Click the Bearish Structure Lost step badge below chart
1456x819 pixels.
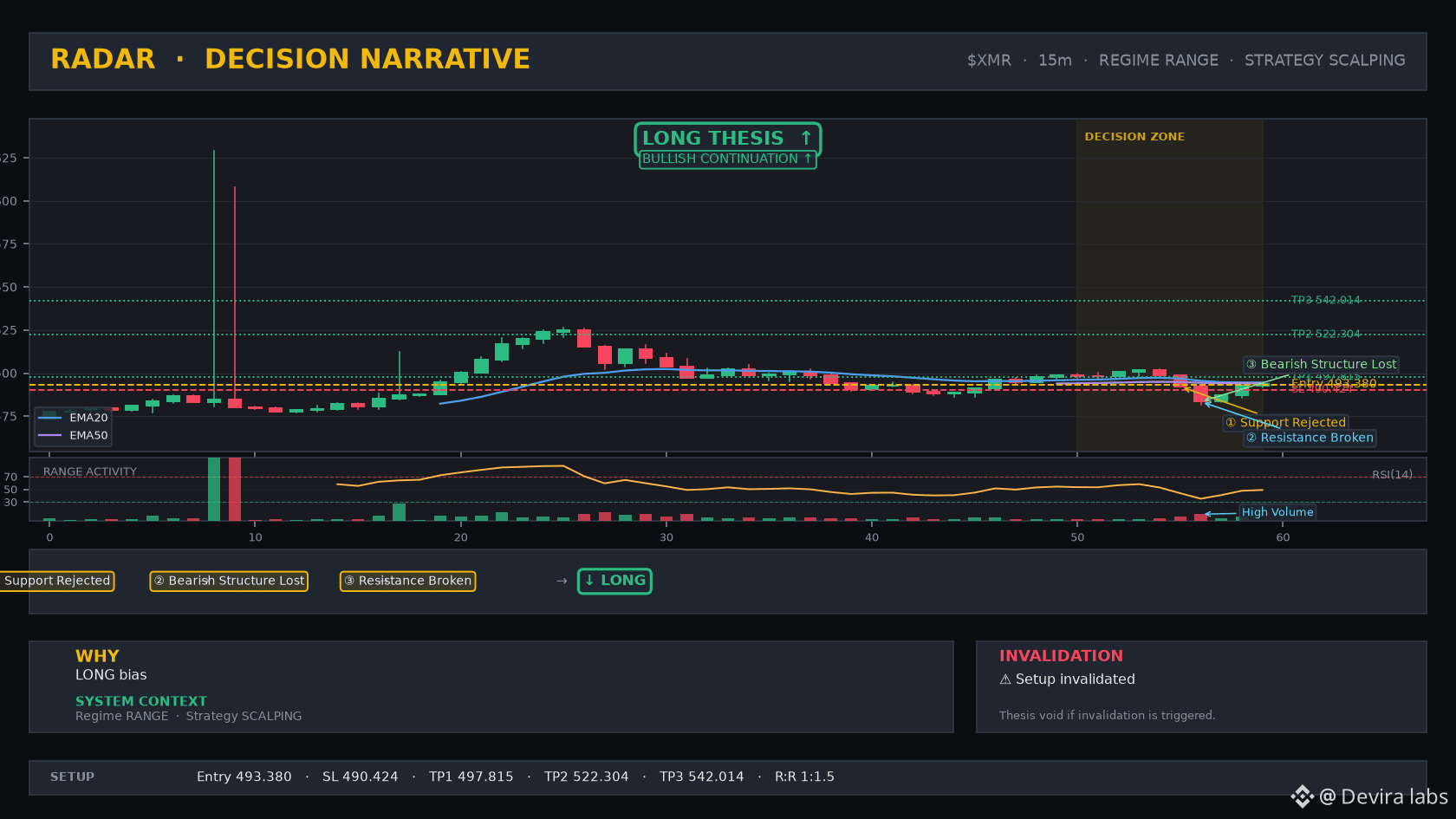click(x=229, y=581)
